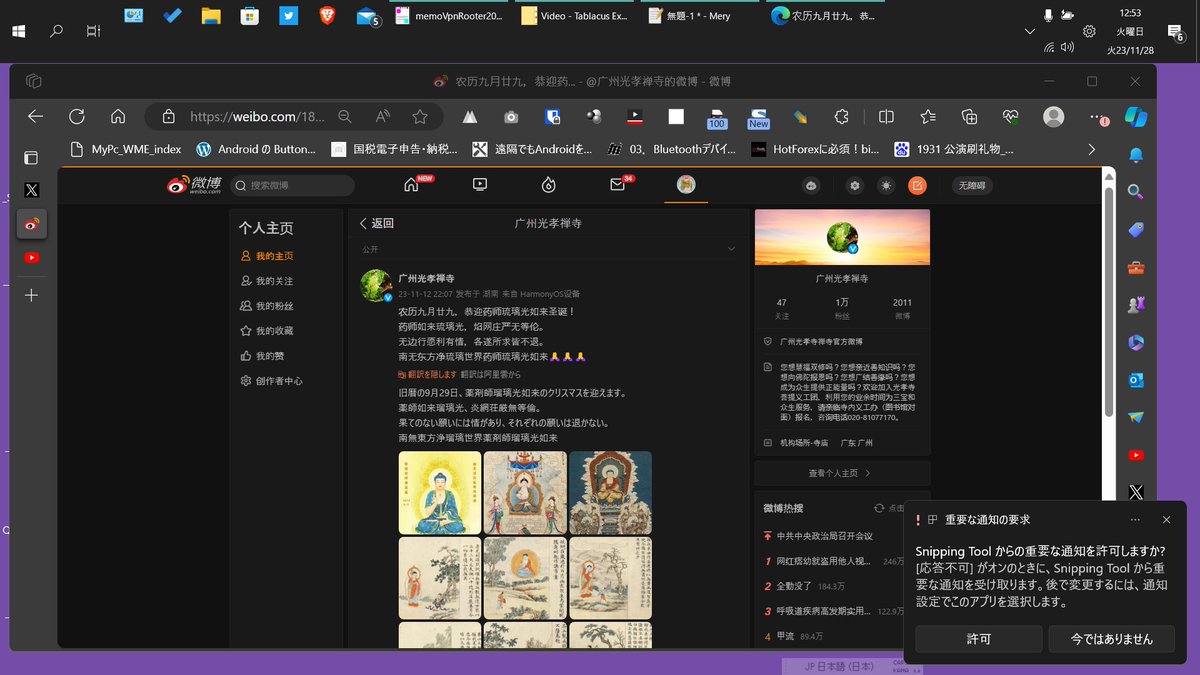Click the 返回 back link
This screenshot has height=675, width=1200.
(377, 224)
